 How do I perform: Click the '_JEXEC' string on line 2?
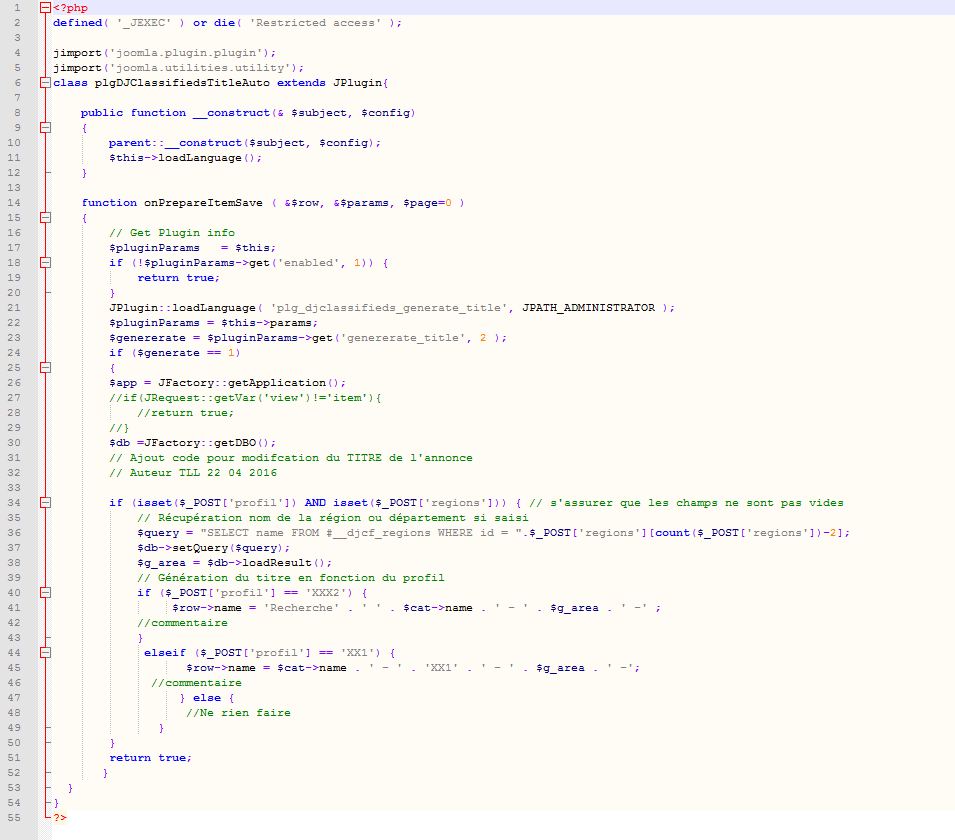pyautogui.click(x=144, y=23)
